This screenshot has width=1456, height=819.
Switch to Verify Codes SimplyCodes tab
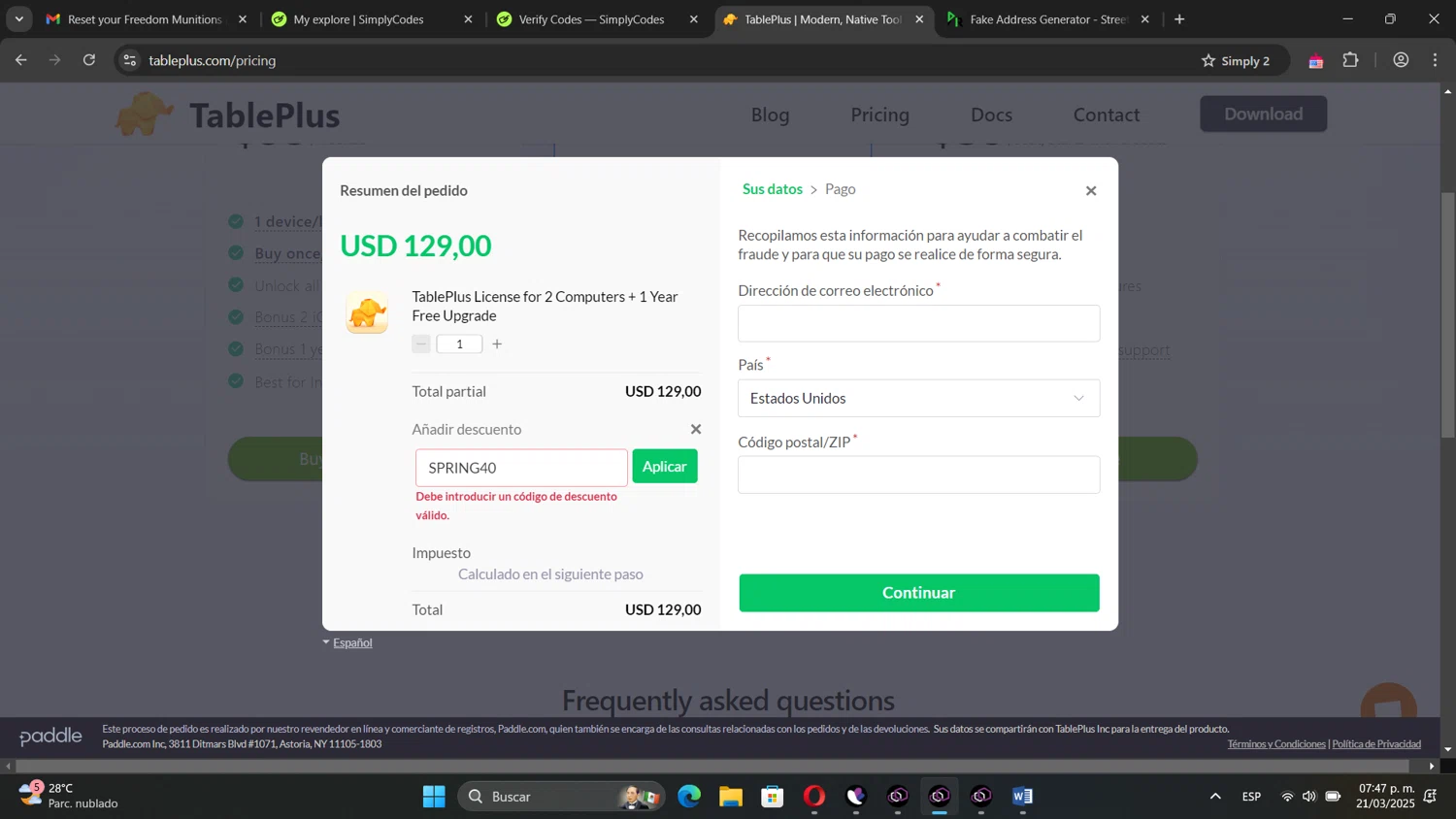tap(594, 19)
